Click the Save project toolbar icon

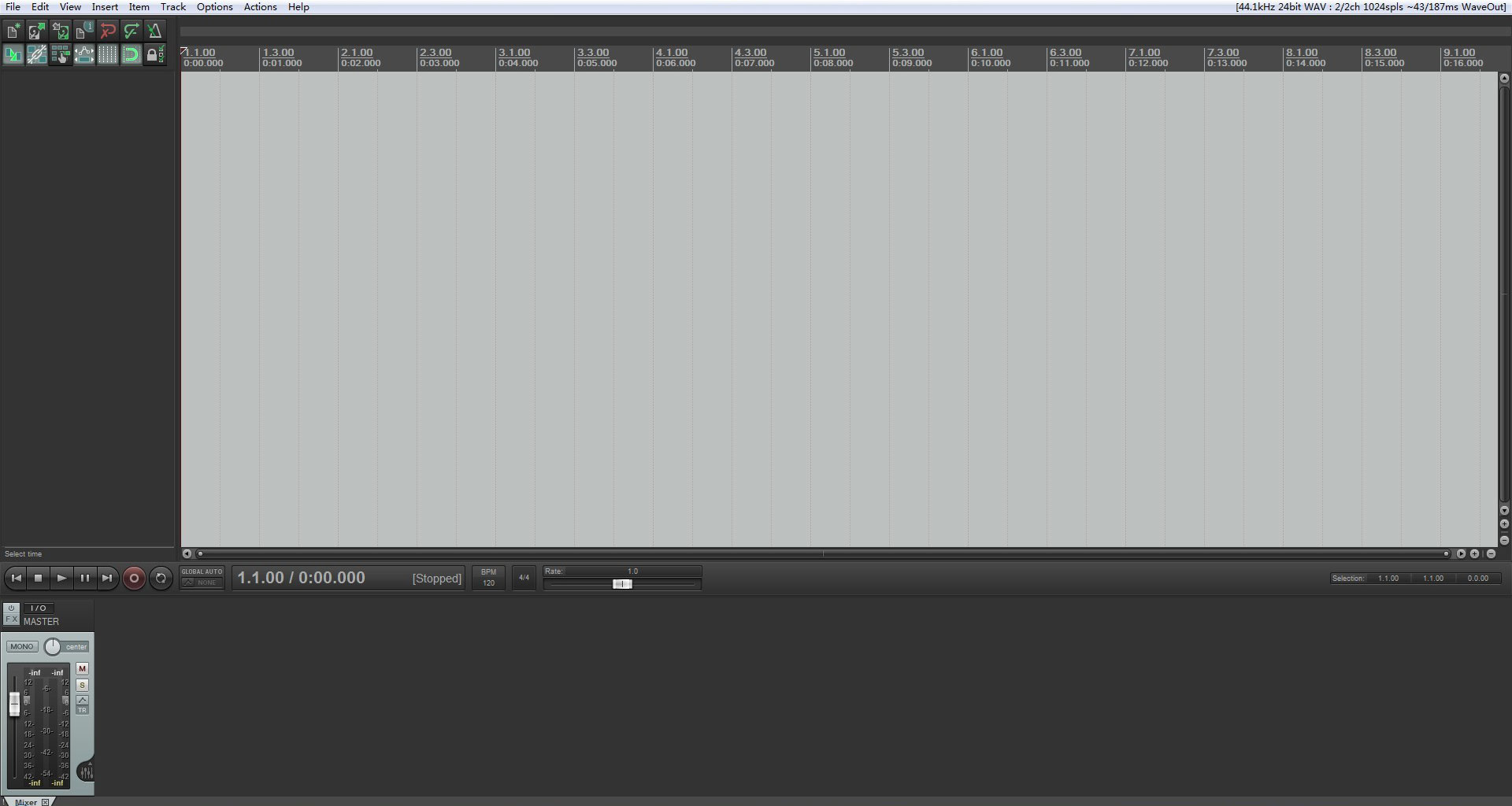(x=61, y=31)
